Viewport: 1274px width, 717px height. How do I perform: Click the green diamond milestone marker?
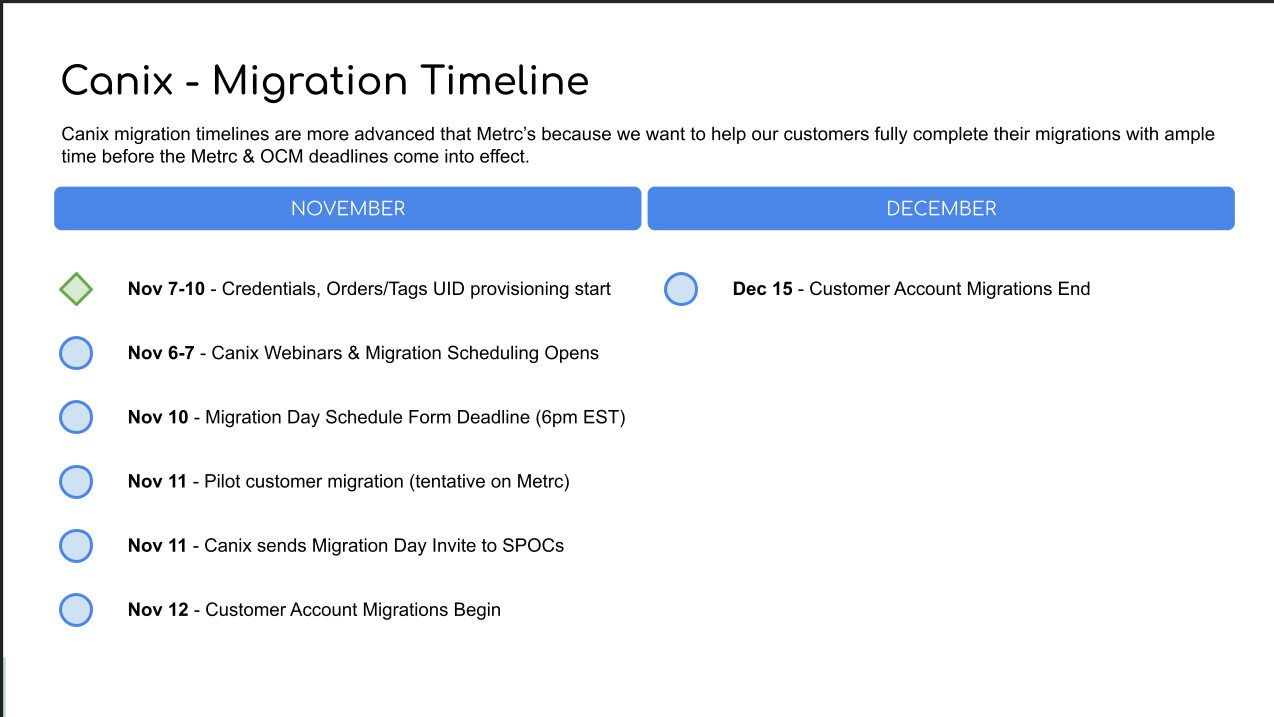click(76, 289)
